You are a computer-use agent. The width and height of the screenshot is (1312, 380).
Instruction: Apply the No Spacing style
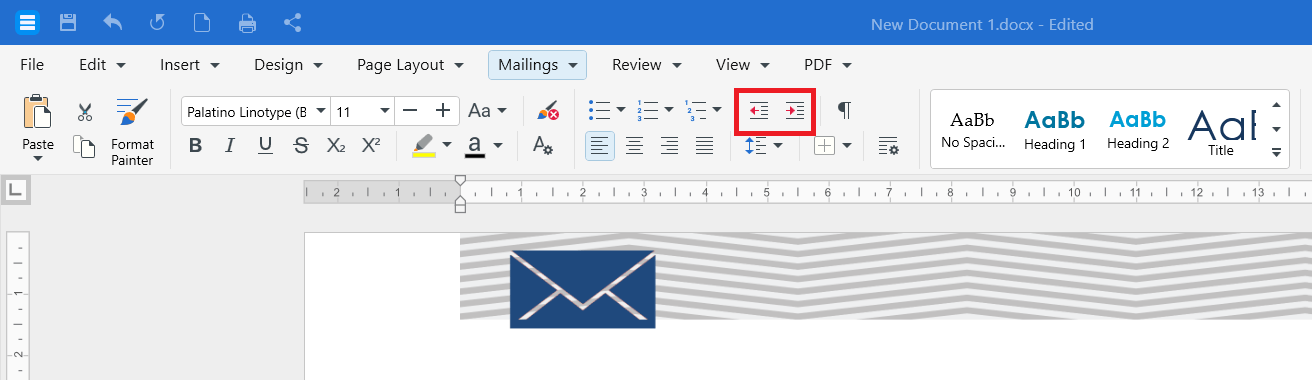[x=973, y=130]
